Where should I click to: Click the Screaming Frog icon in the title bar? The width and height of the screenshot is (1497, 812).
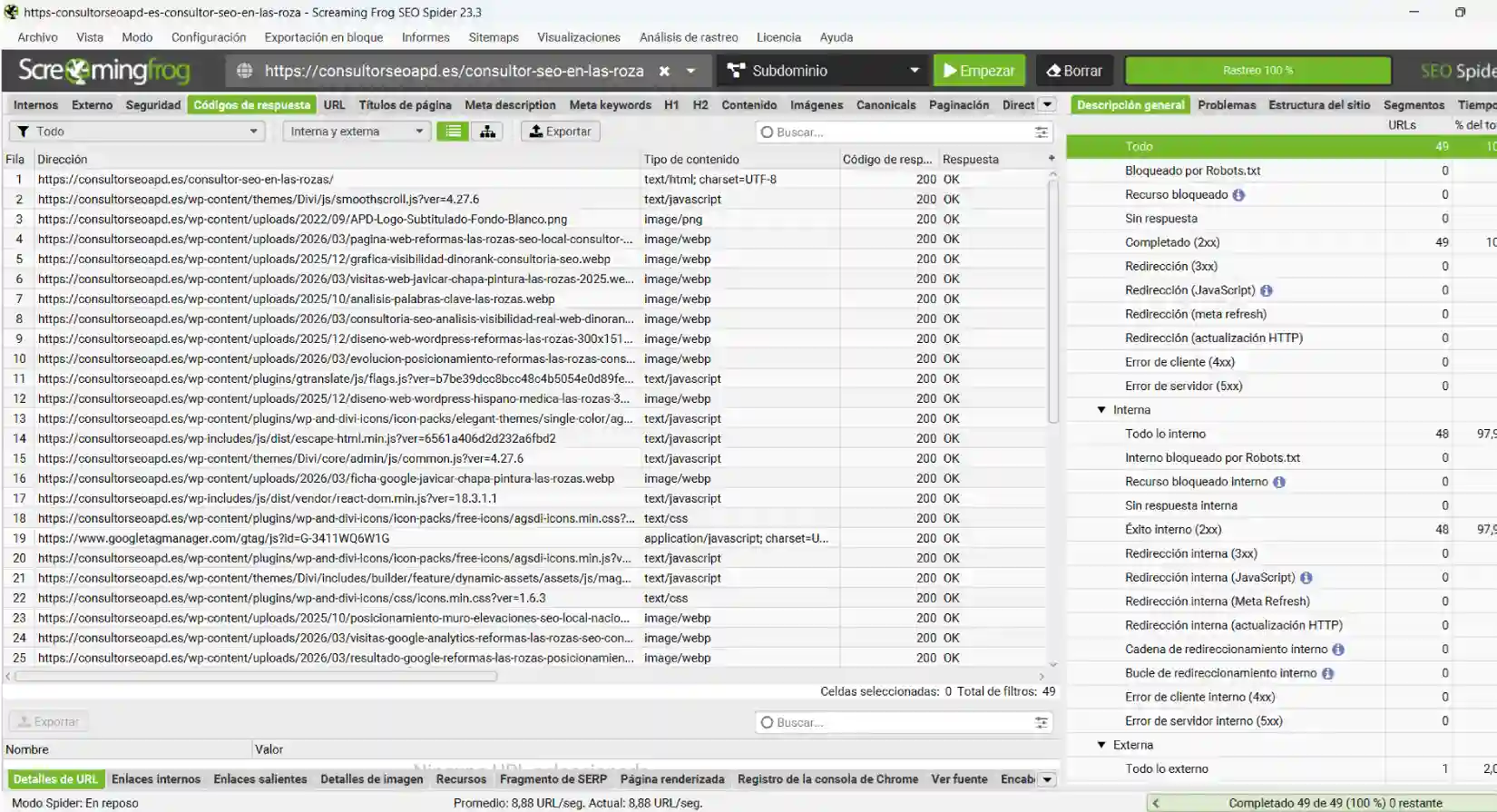pos(11,12)
